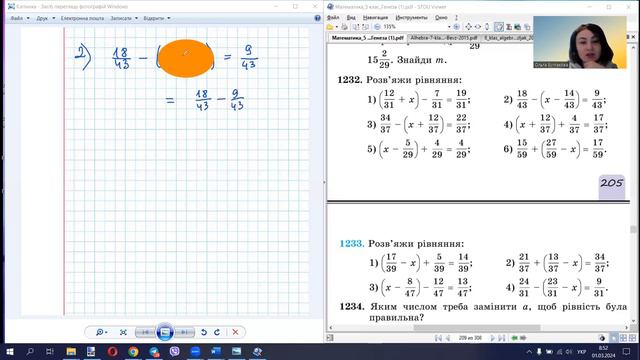Open Viber from taskbar
Screen dimensions: 640x360
click(x=175, y=351)
